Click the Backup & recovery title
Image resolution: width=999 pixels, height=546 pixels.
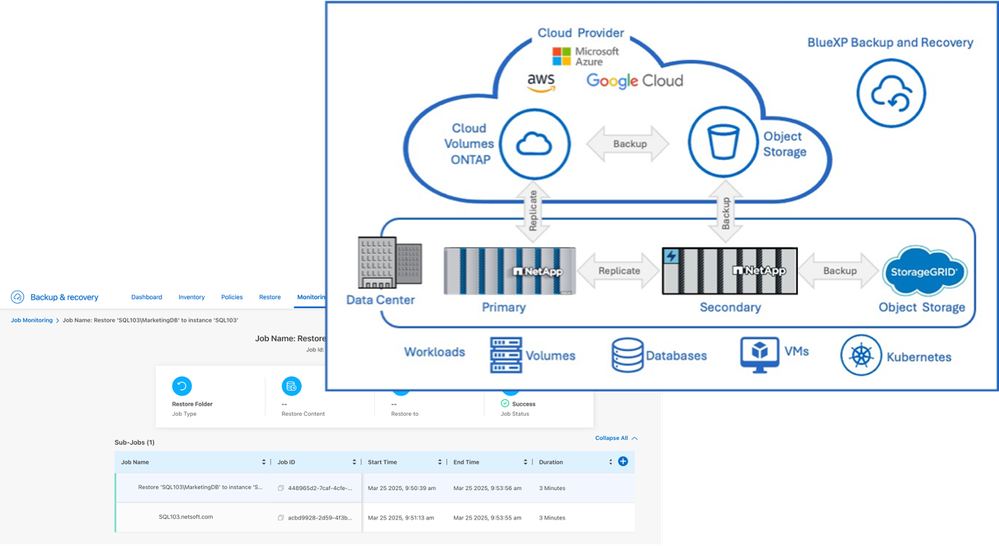(x=64, y=297)
